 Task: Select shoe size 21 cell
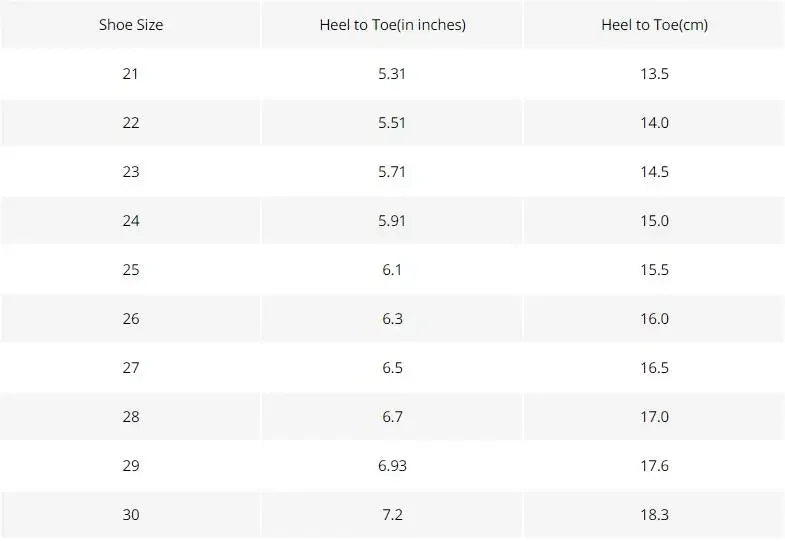(130, 74)
